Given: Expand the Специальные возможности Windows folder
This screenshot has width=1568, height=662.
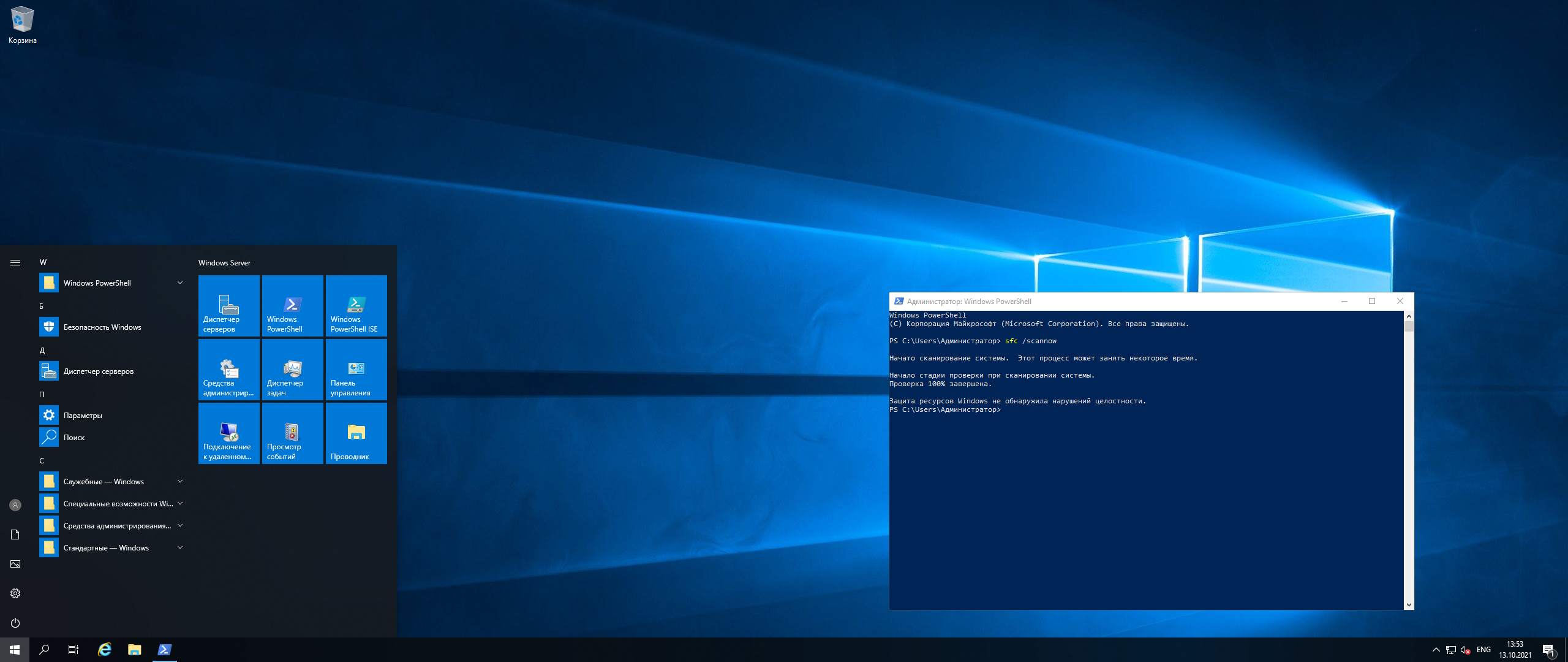Looking at the screenshot, I should click(113, 504).
